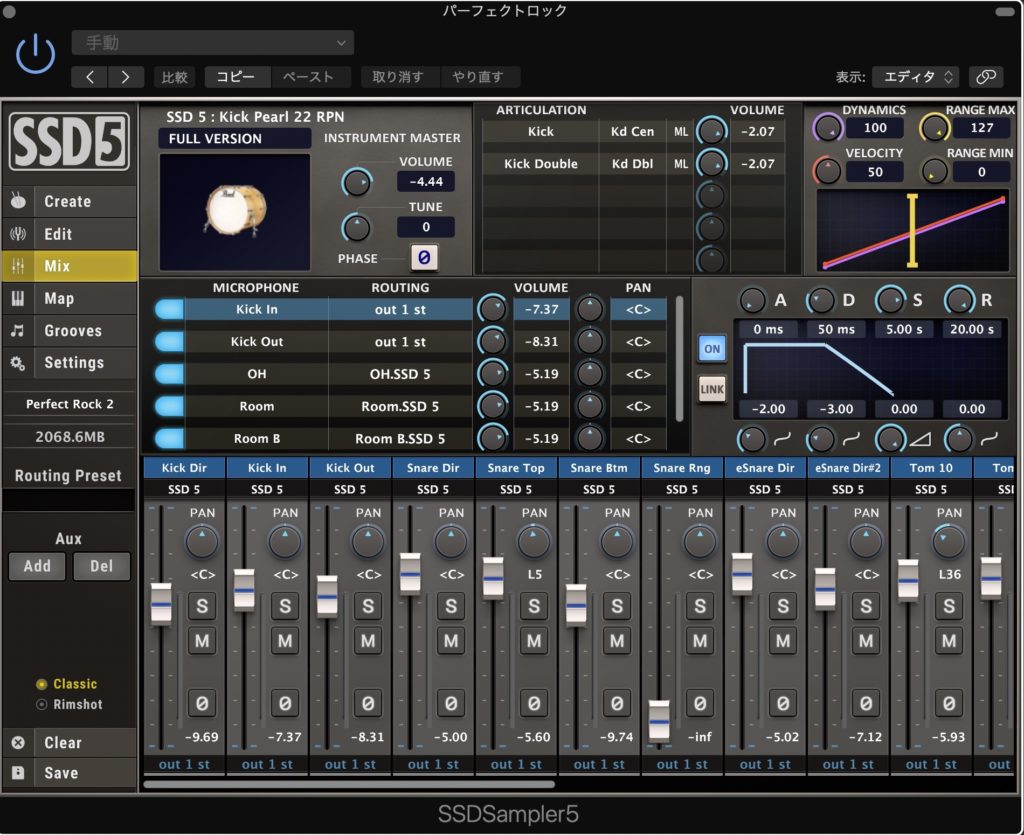The height and width of the screenshot is (835, 1024).
Task: Toggle the envelope ON button
Action: (x=713, y=348)
